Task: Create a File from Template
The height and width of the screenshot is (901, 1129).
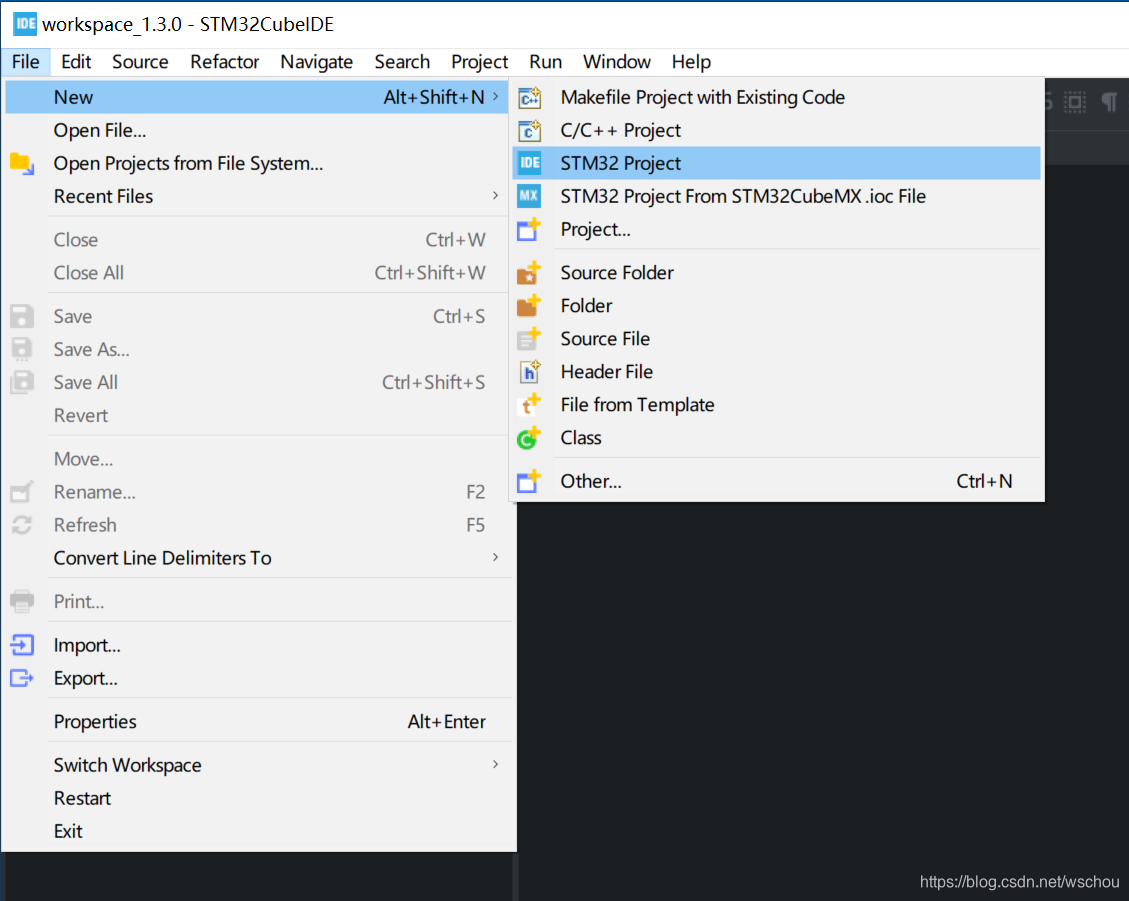Action: pyautogui.click(x=638, y=404)
